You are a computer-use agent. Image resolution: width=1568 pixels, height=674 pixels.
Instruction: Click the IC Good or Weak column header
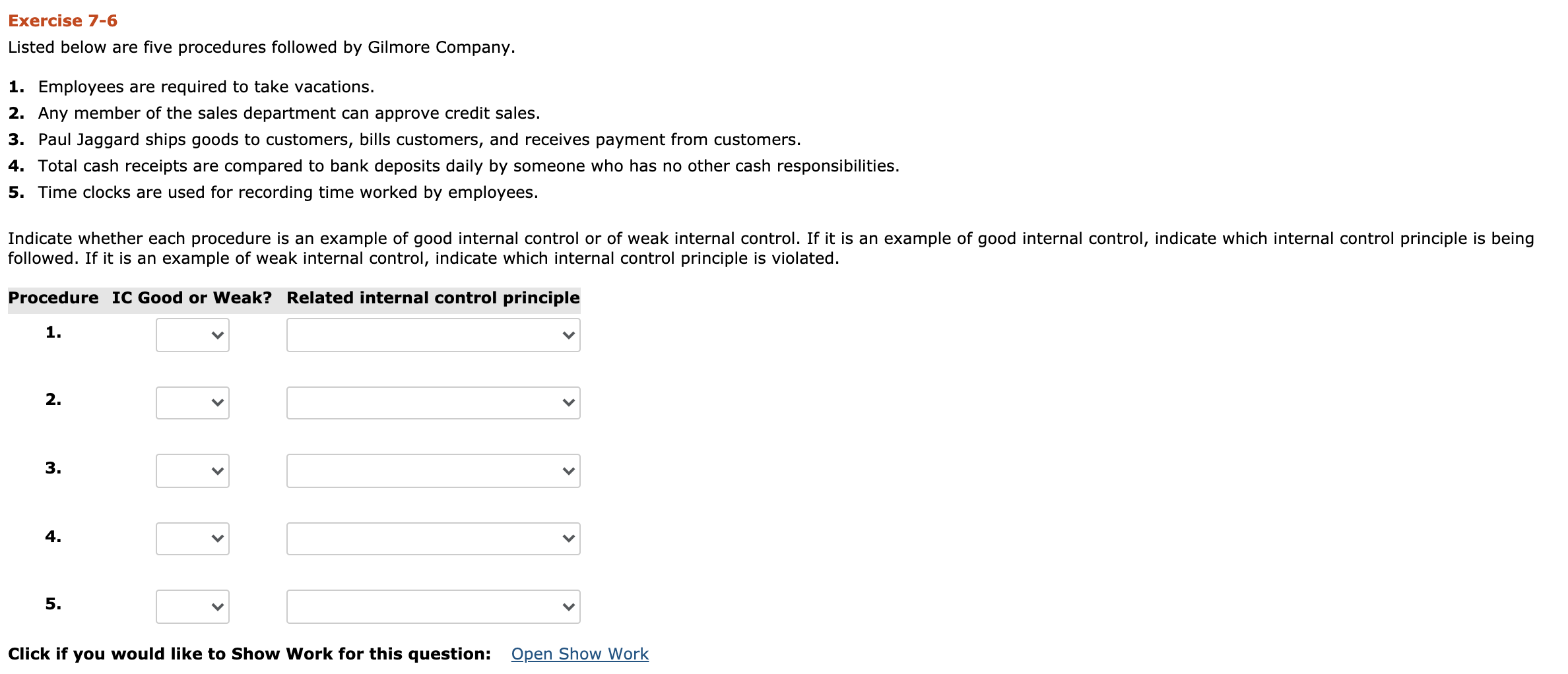[192, 297]
